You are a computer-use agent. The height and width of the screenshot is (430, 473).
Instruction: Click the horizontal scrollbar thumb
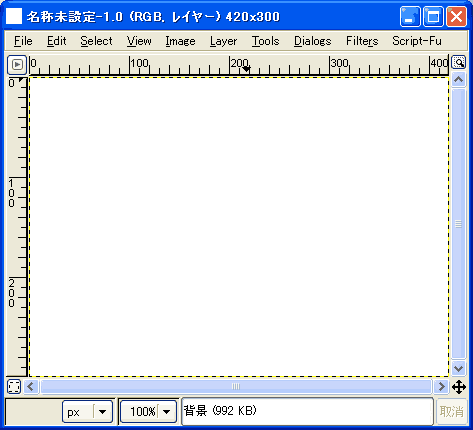pos(236,387)
